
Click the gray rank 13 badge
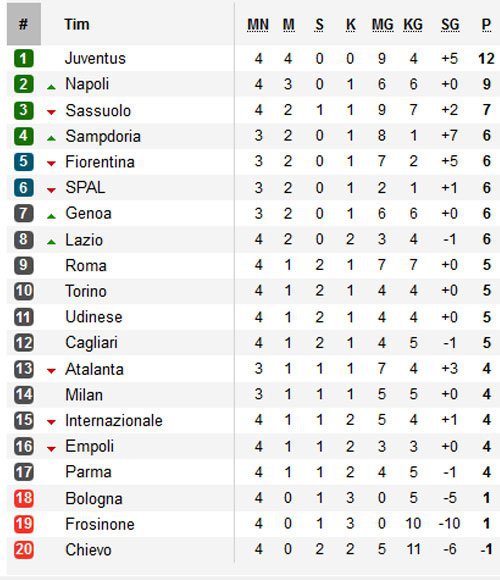pos(24,369)
